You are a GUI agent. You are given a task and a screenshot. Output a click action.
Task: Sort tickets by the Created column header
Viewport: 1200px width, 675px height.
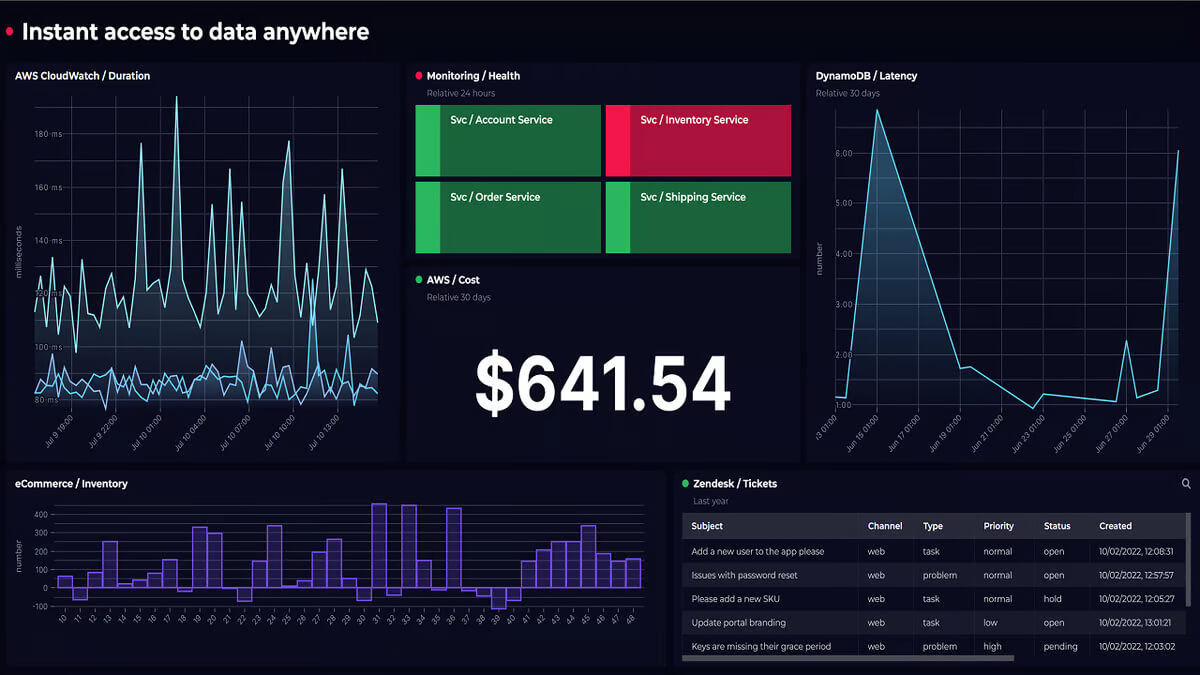(x=1115, y=526)
